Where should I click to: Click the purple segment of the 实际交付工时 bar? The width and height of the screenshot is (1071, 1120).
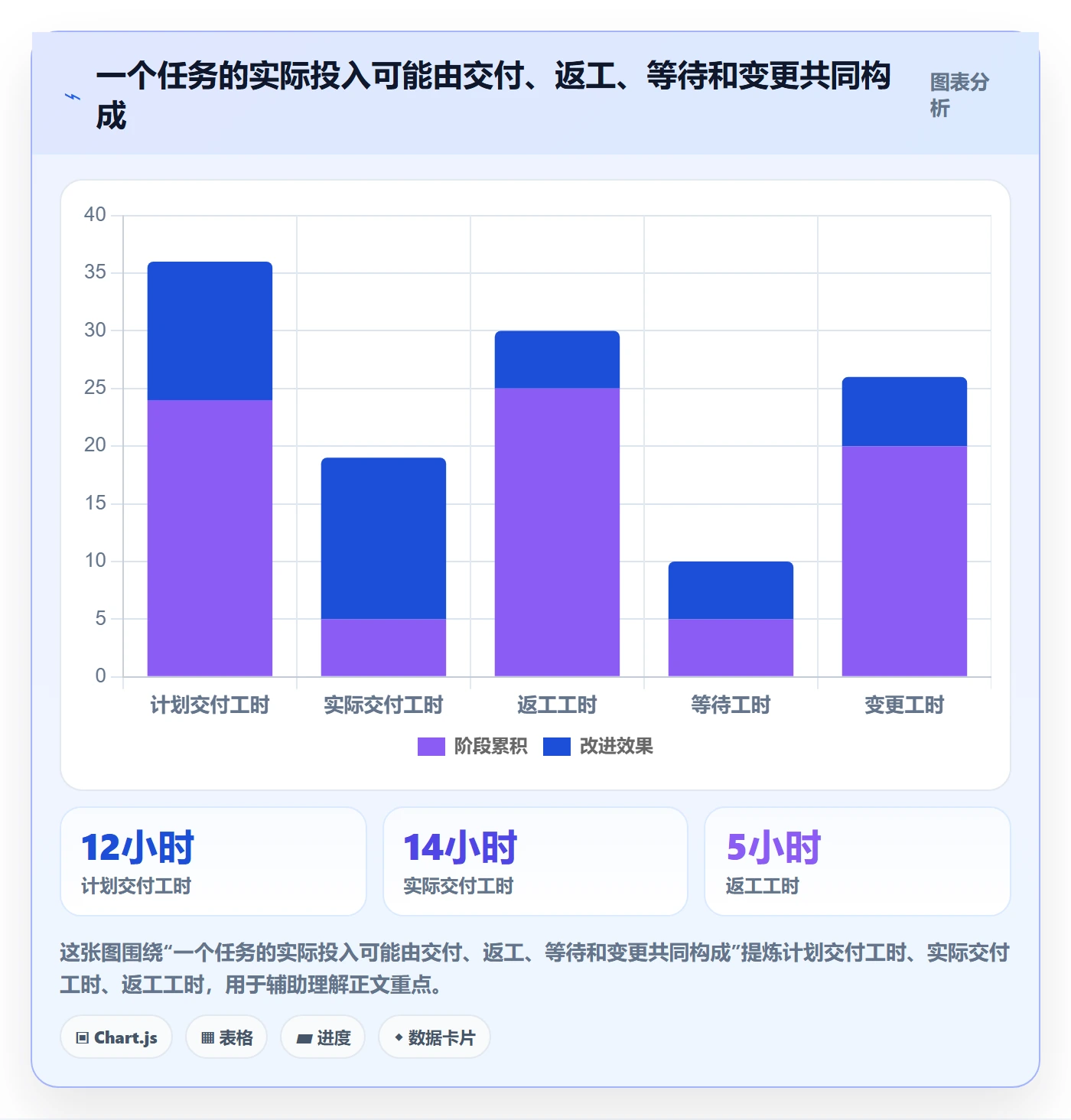click(x=383, y=647)
